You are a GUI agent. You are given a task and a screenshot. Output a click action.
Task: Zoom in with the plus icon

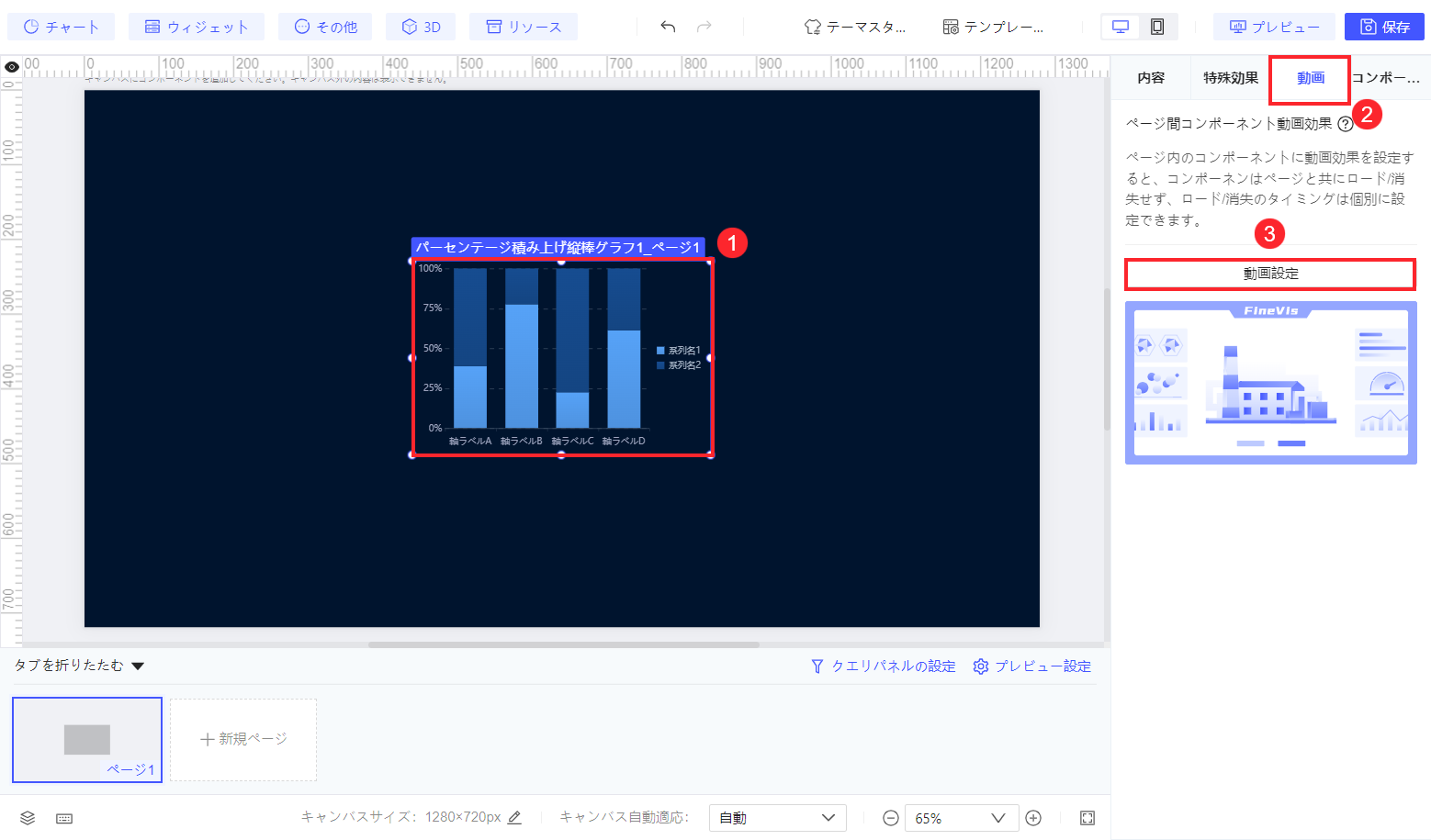click(1033, 818)
